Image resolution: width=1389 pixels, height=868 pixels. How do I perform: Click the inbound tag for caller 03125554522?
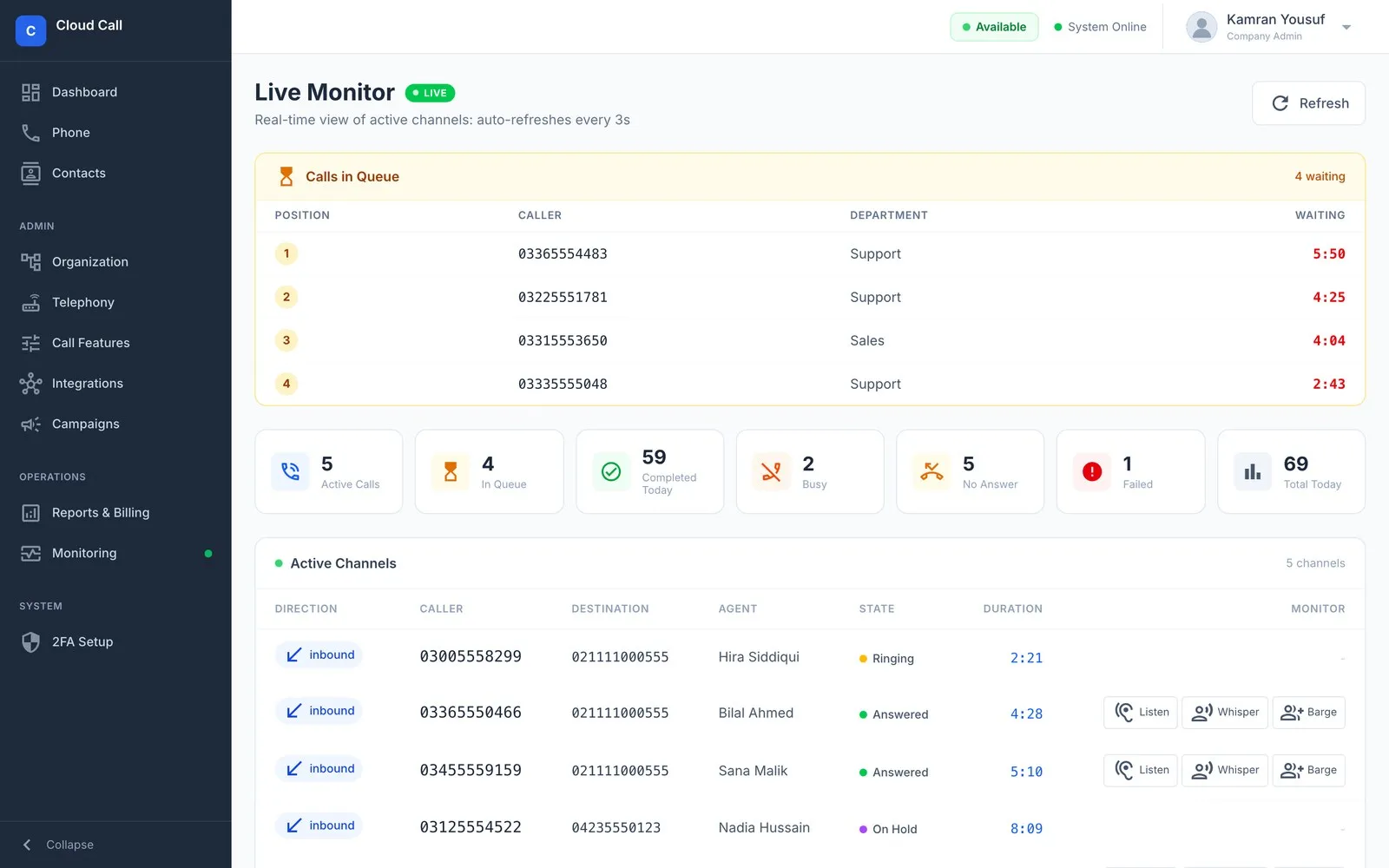pyautogui.click(x=319, y=825)
